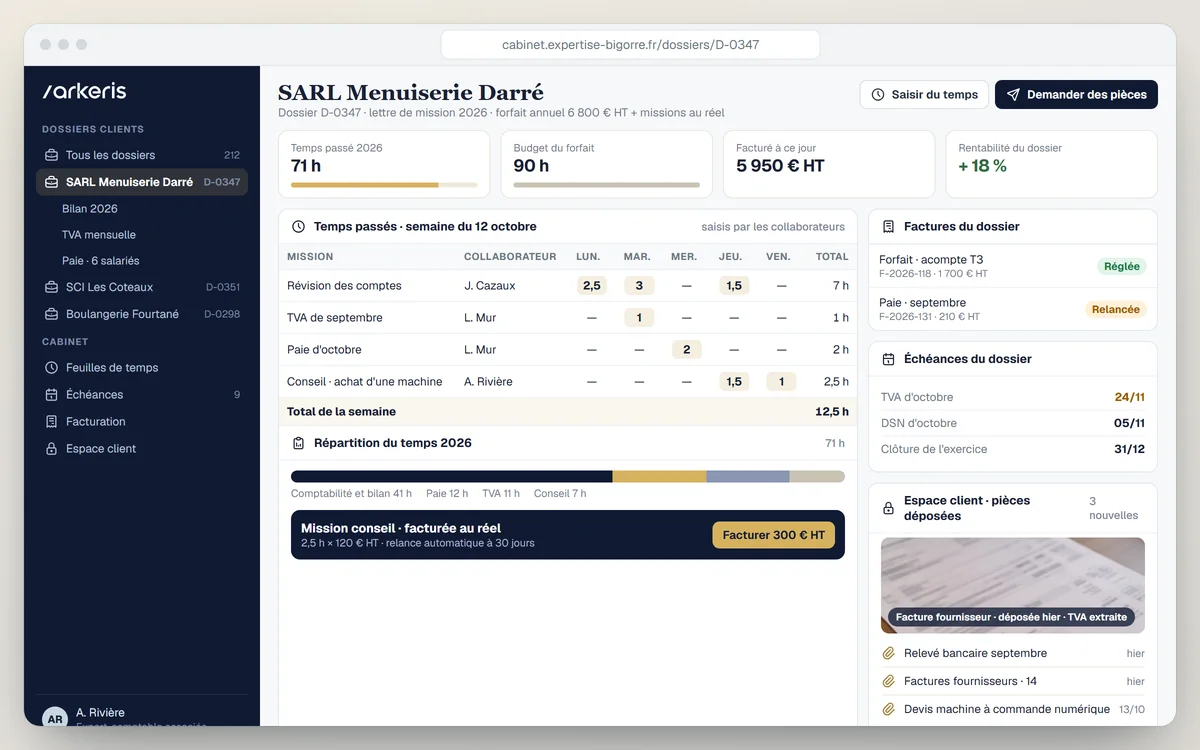Click Rentabilité du dossier +18 % card

(x=1051, y=164)
